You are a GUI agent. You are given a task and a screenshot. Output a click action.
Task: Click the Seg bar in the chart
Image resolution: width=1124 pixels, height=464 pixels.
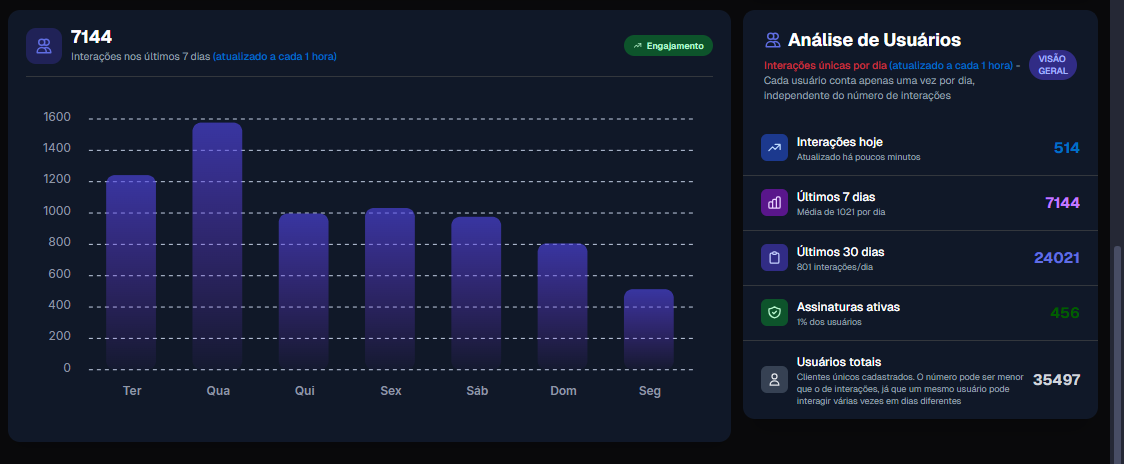pos(649,329)
